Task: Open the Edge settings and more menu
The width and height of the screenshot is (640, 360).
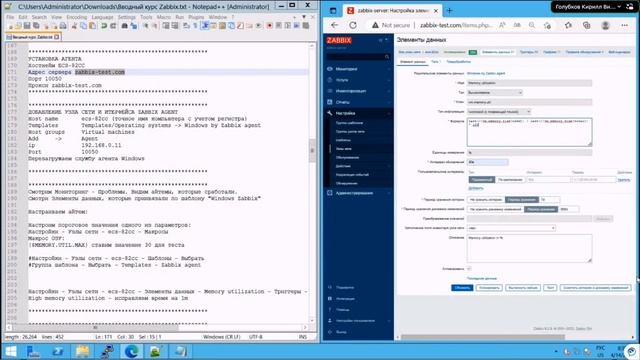Action: [624, 25]
